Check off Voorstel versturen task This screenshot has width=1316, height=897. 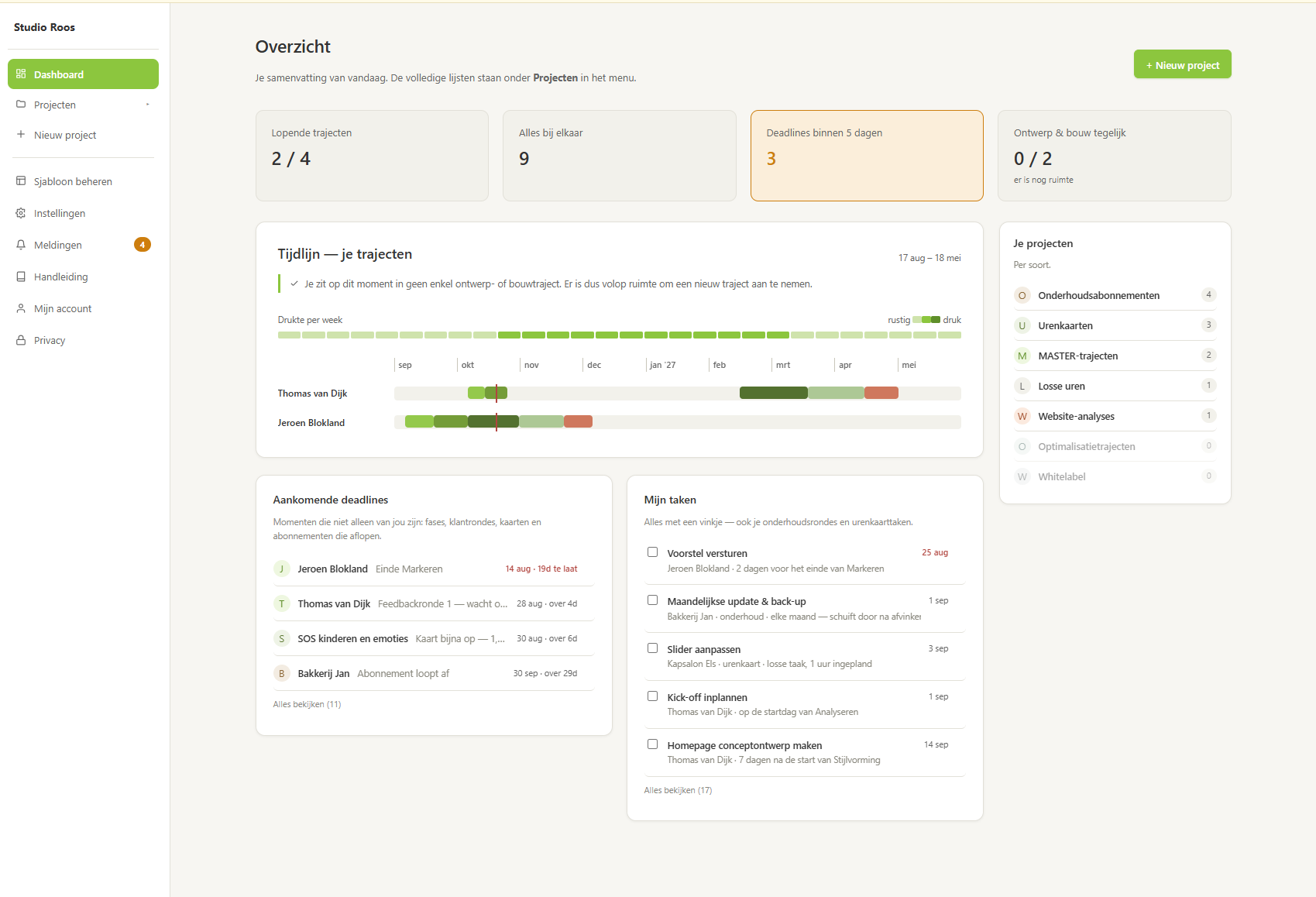click(653, 552)
